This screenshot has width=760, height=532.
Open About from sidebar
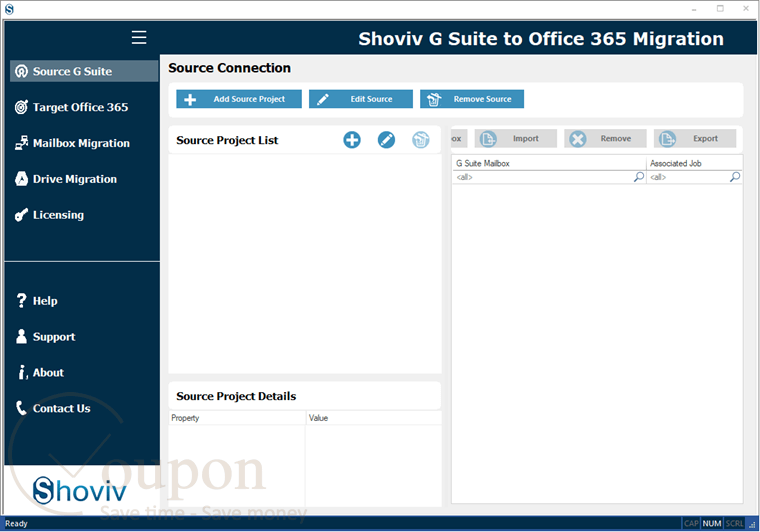click(48, 373)
